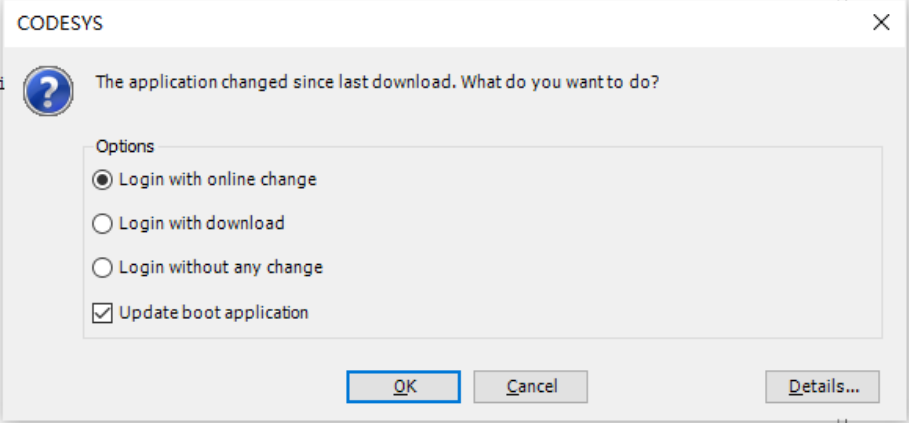The image size is (909, 423).
Task: Click the empty title bar area beside CODESYS
Action: click(x=450, y=23)
